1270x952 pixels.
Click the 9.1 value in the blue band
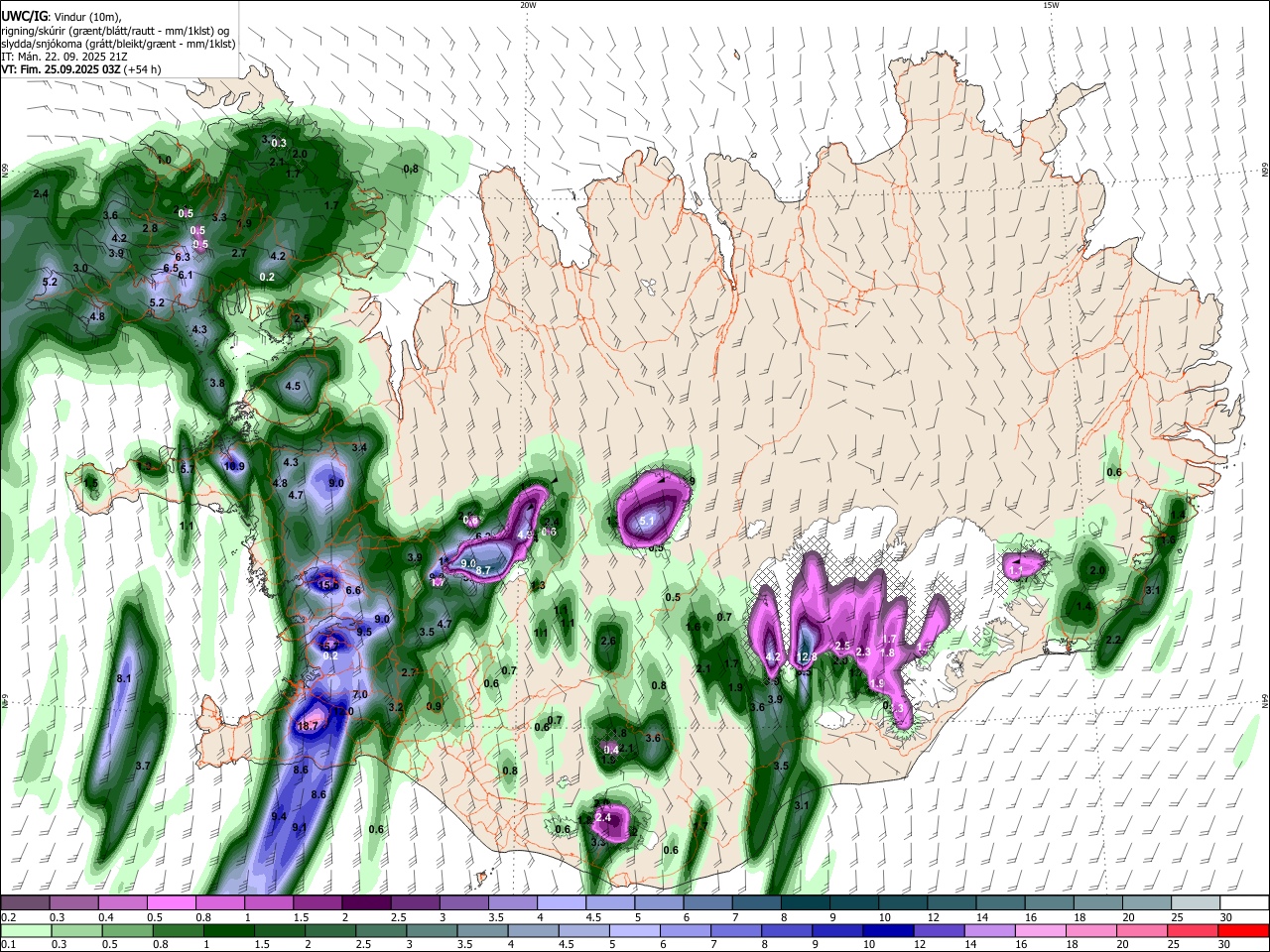299,827
